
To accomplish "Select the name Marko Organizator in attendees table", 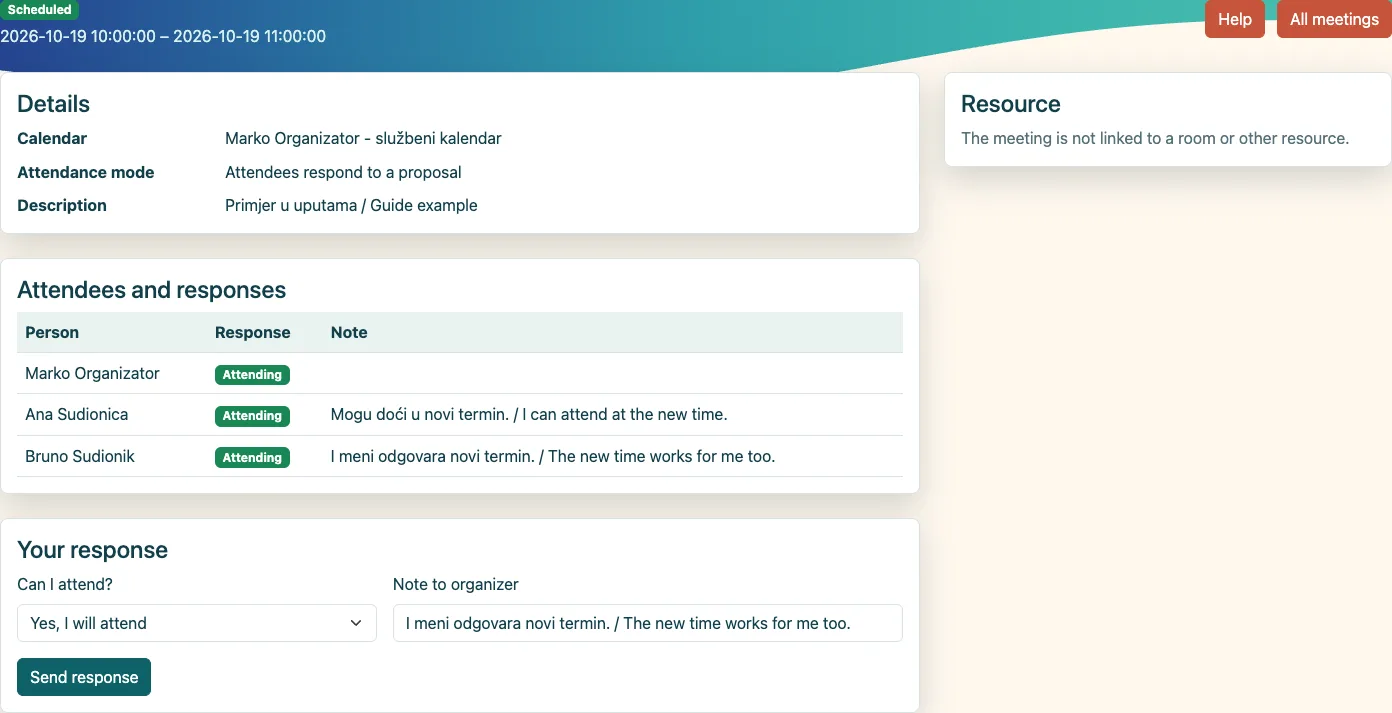I will (92, 373).
